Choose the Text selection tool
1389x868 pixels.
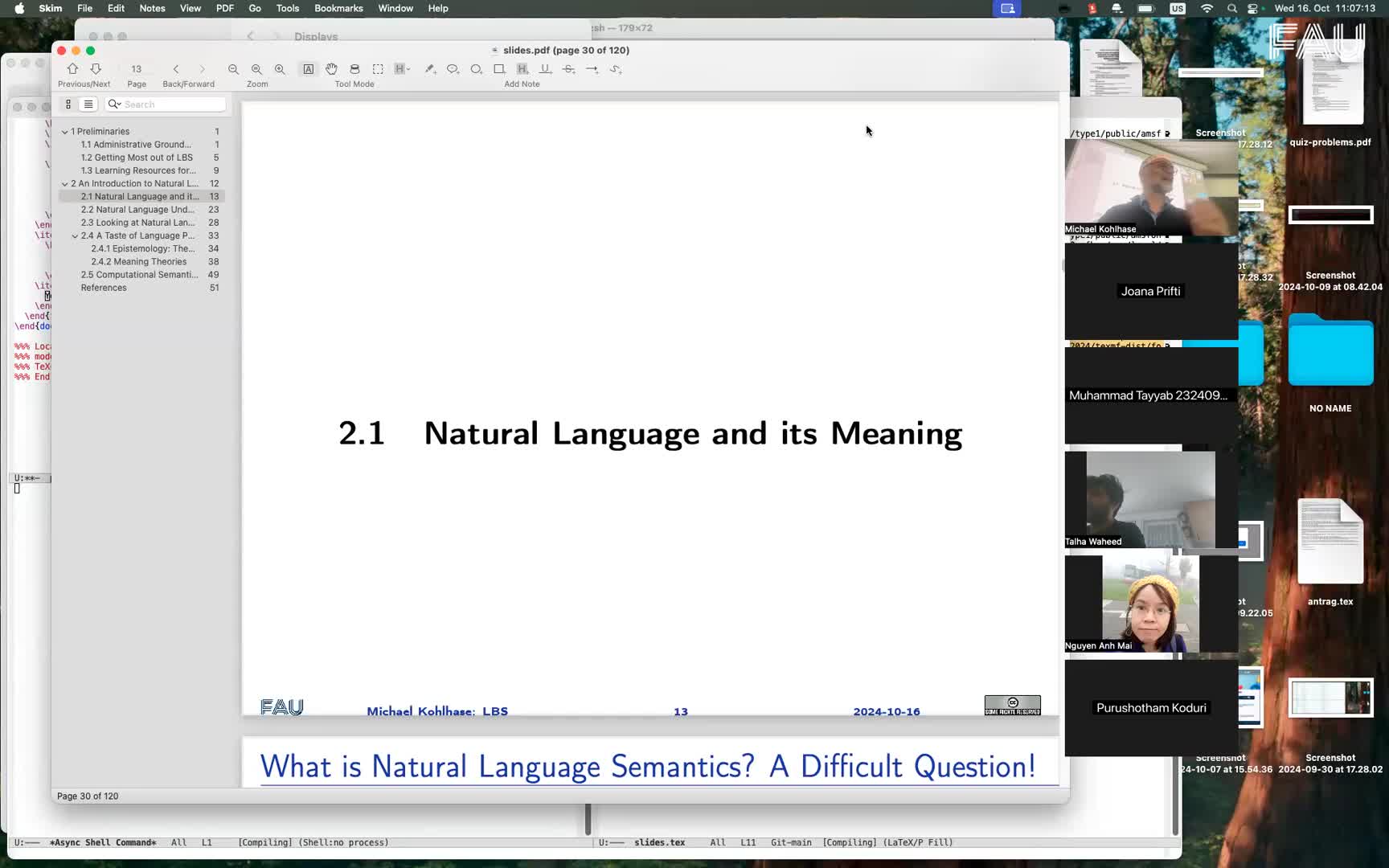coord(308,69)
